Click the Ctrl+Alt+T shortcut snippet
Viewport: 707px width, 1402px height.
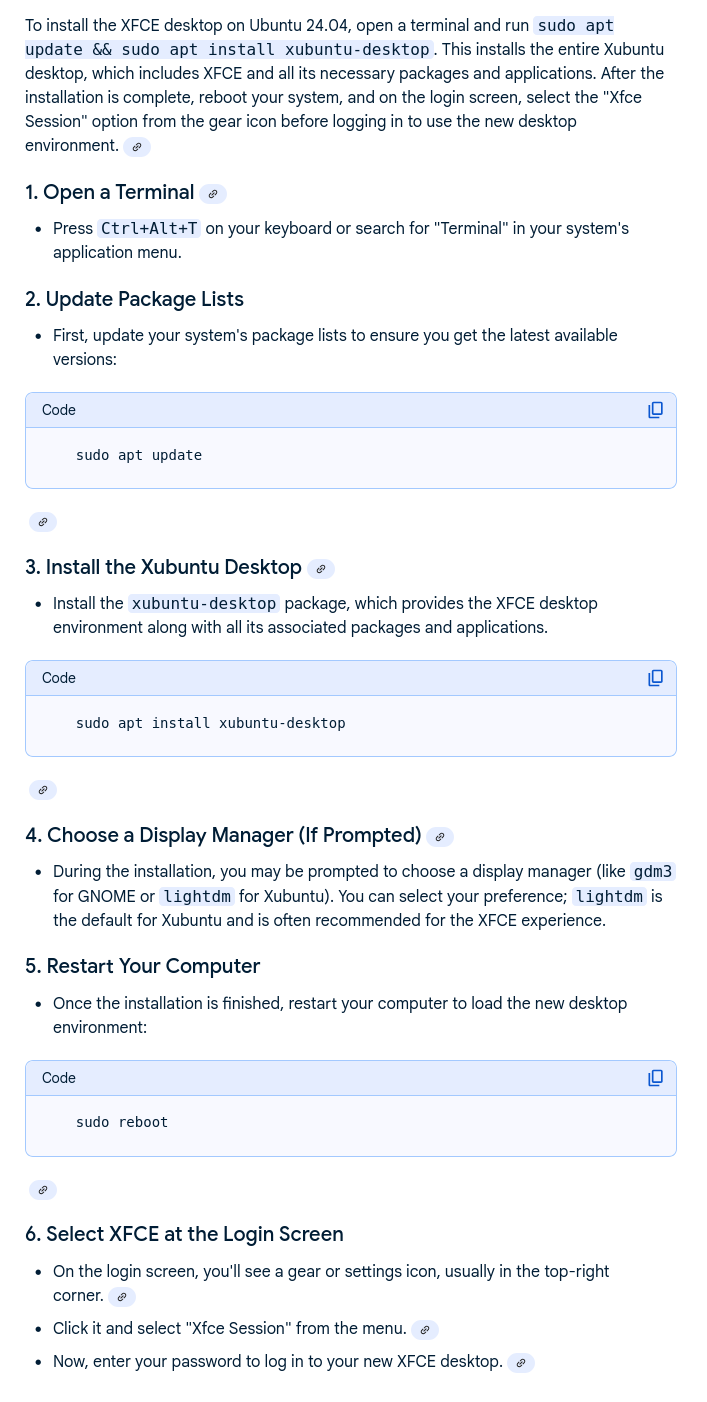[150, 228]
